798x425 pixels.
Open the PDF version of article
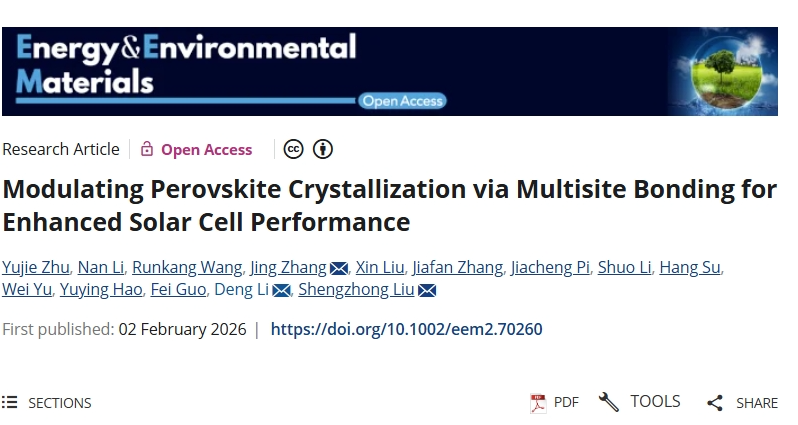(555, 402)
